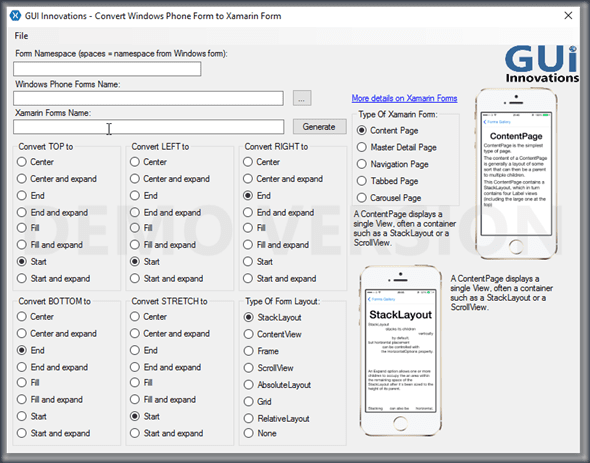Set Convert TOP to Start and expand

click(53, 279)
